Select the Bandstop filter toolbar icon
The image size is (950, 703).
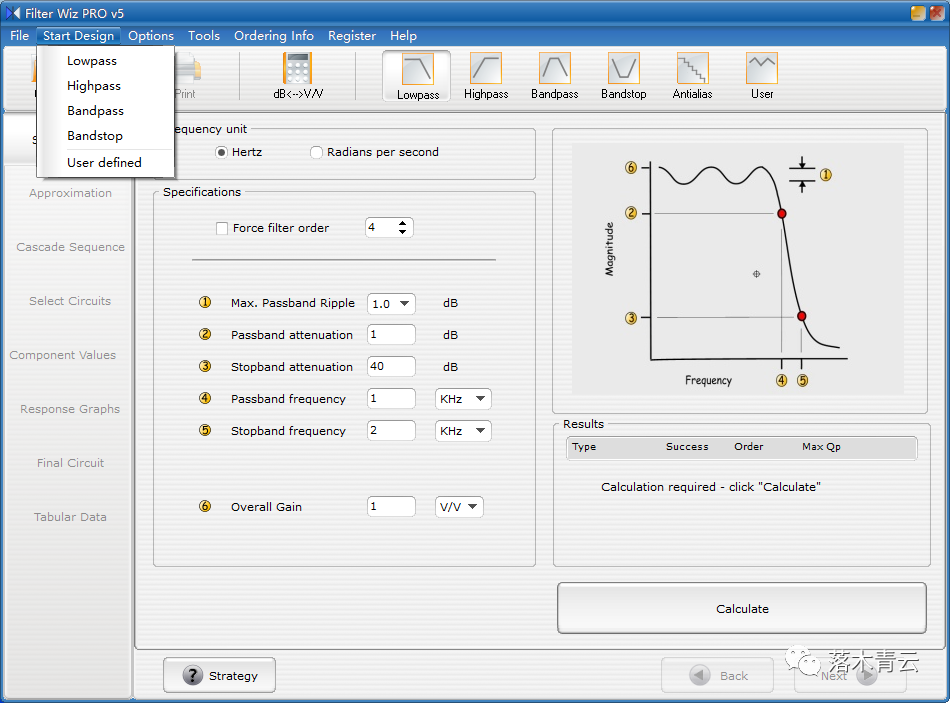click(623, 76)
